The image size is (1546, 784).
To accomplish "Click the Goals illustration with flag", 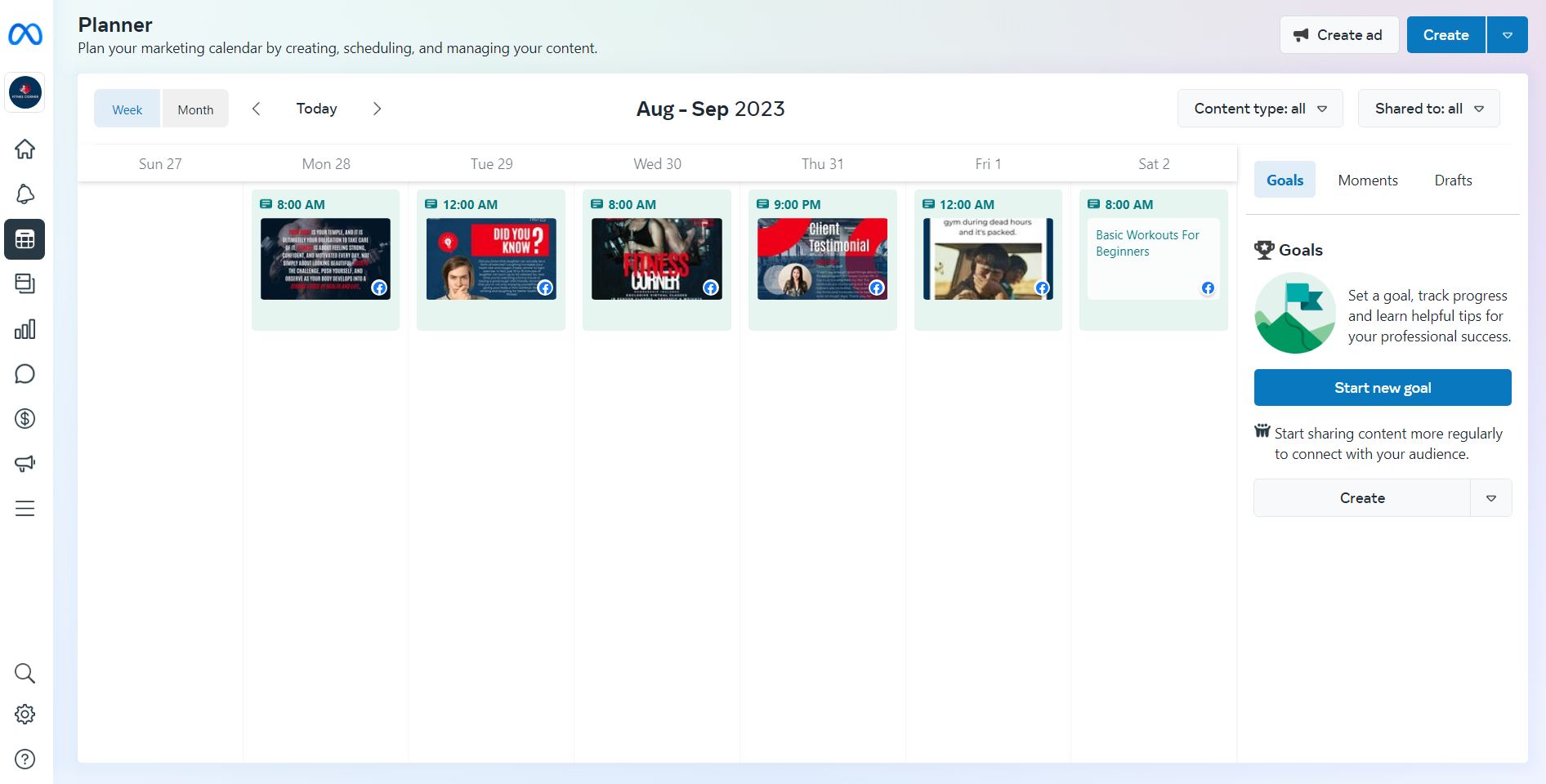I will pyautogui.click(x=1295, y=314).
